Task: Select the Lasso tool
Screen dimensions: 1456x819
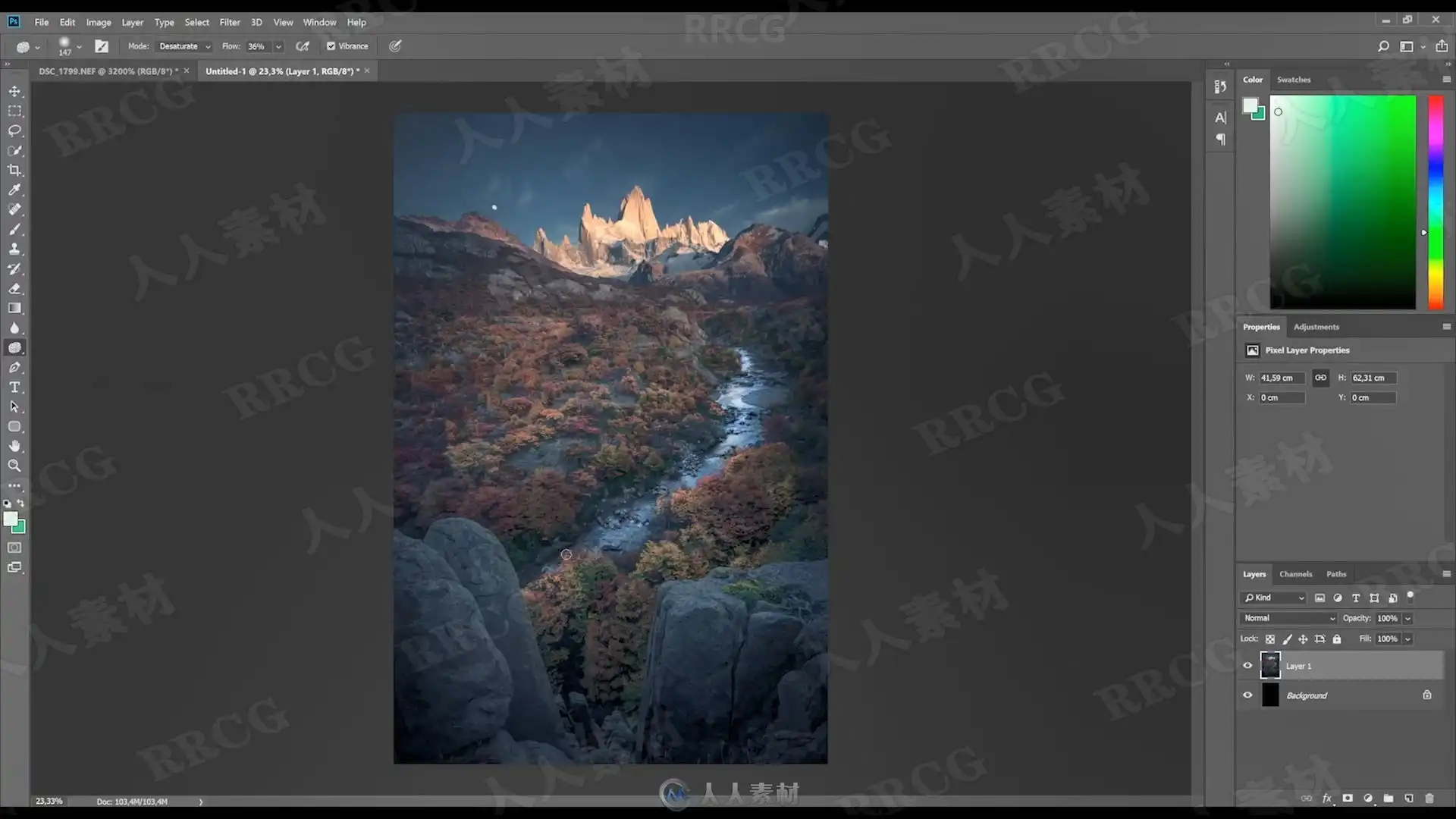Action: [x=14, y=130]
